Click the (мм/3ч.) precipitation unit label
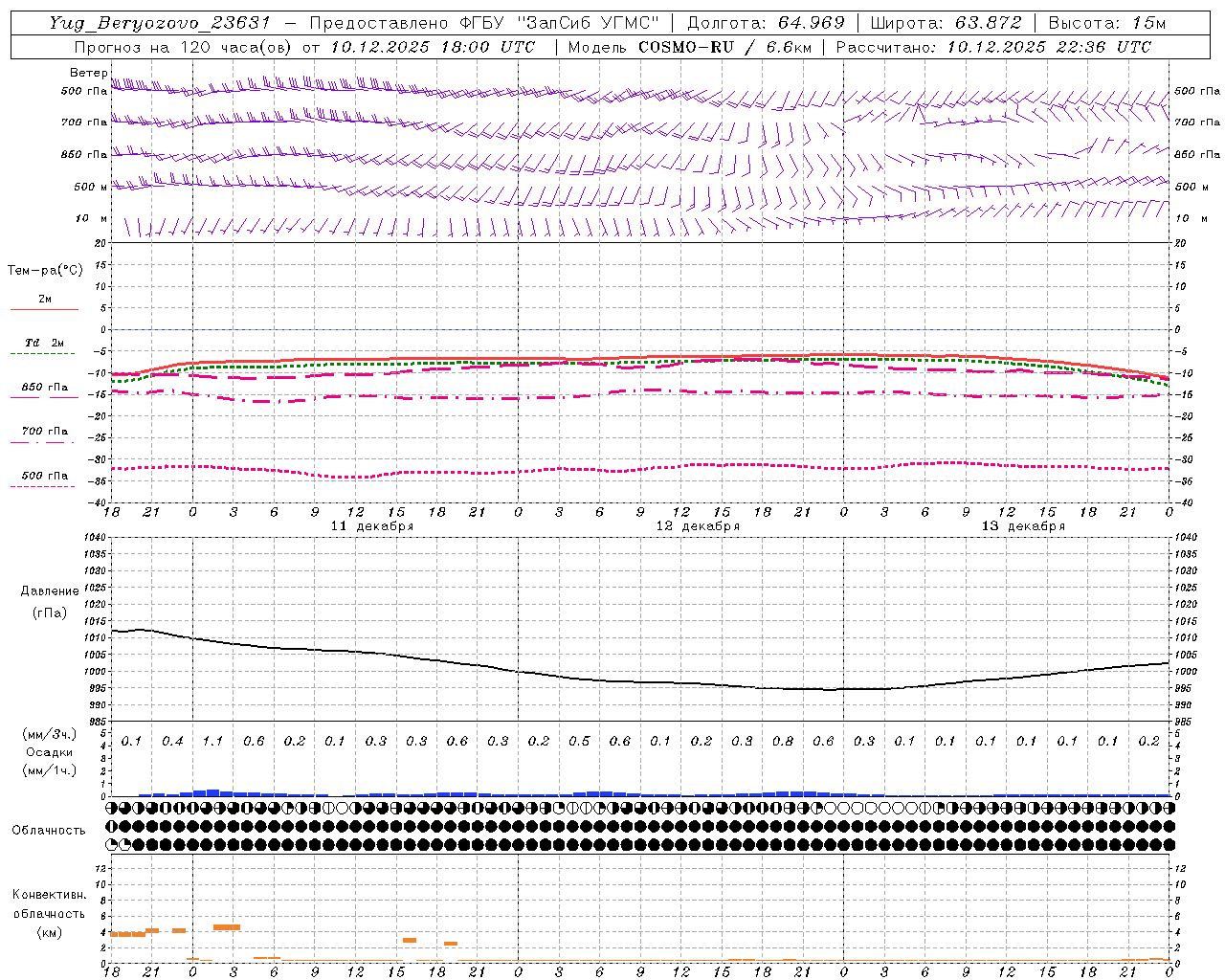 tap(50, 734)
